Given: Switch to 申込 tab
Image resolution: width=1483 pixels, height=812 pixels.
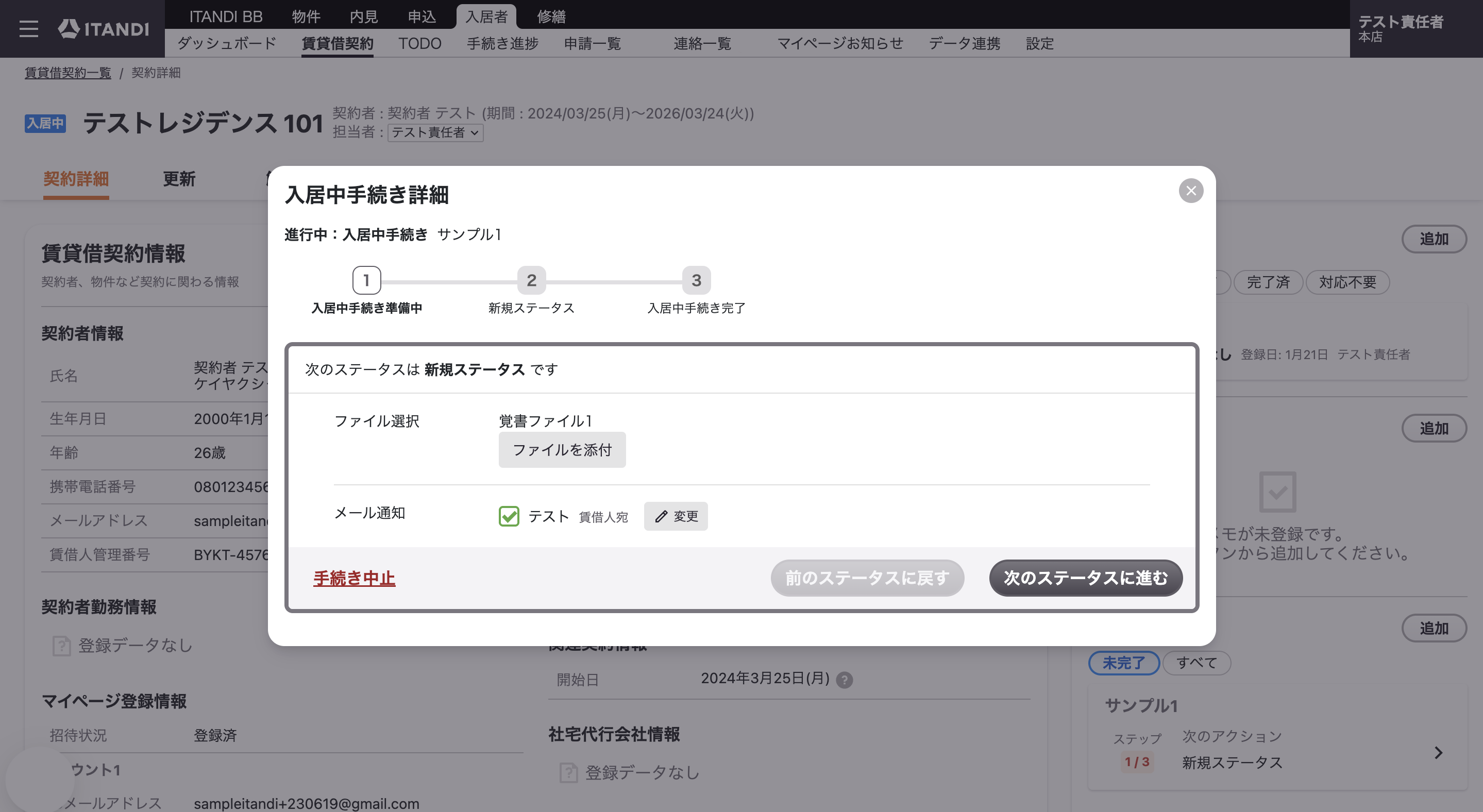Looking at the screenshot, I should [x=422, y=16].
